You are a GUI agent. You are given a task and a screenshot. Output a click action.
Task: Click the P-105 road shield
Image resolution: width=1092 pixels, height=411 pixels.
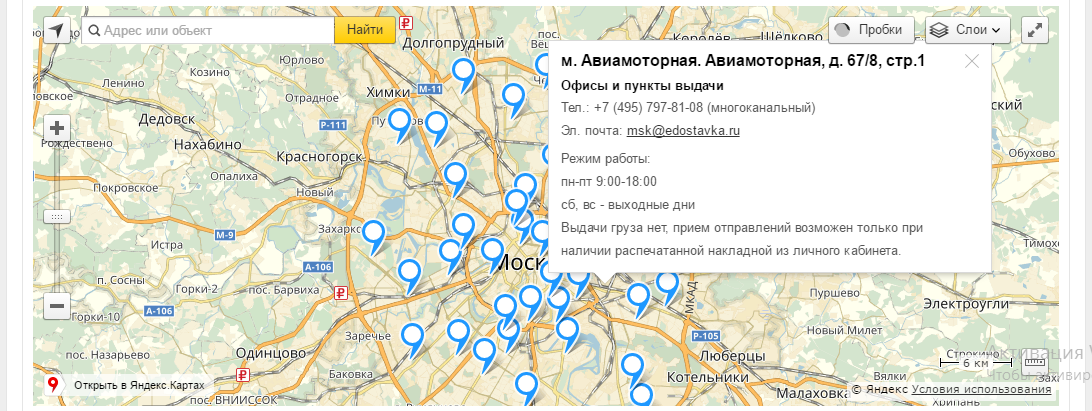click(x=705, y=336)
